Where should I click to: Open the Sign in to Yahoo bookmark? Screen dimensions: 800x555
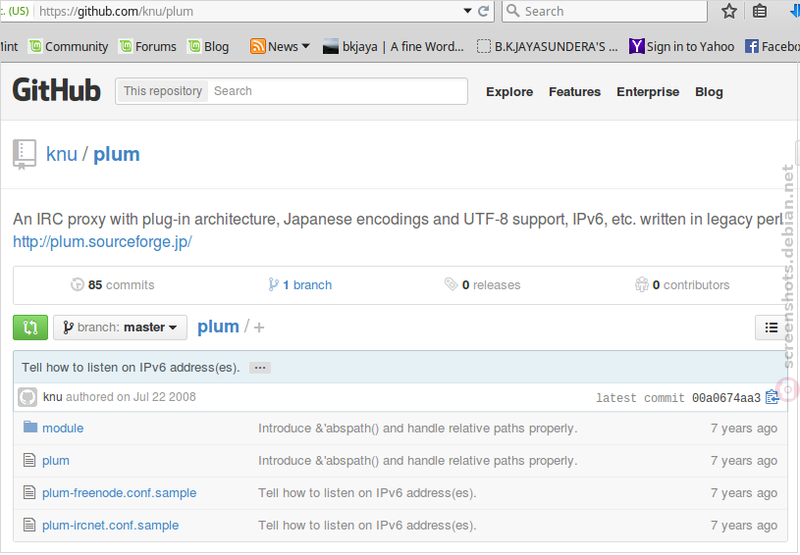point(681,46)
